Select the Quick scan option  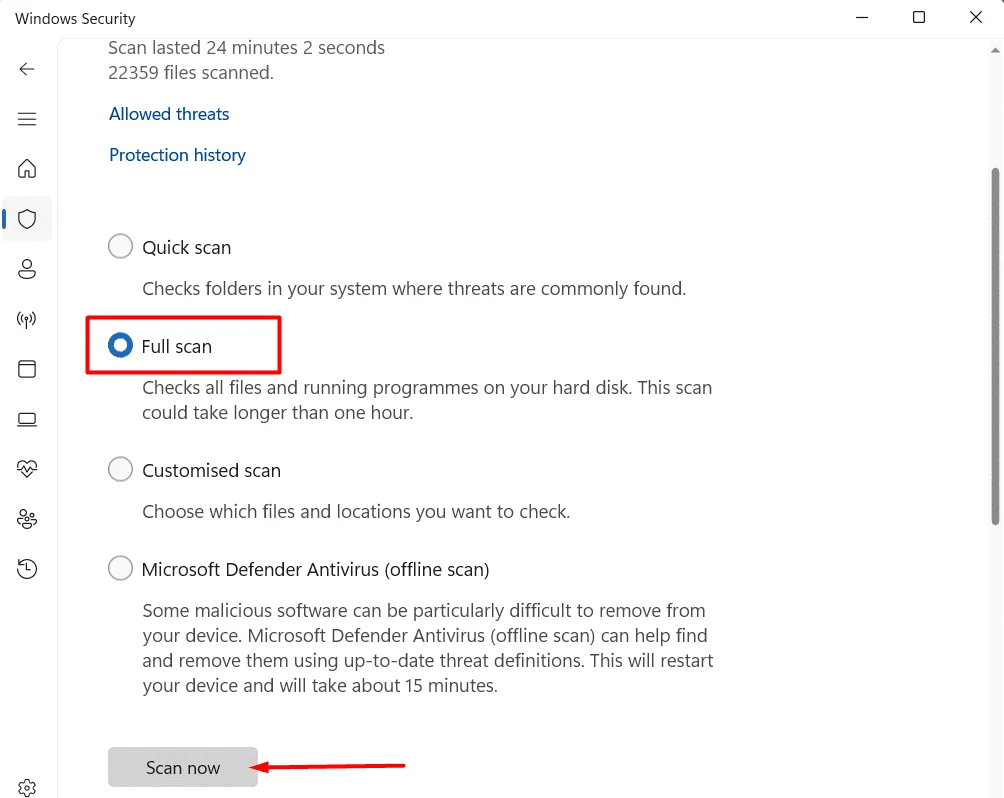tap(120, 246)
